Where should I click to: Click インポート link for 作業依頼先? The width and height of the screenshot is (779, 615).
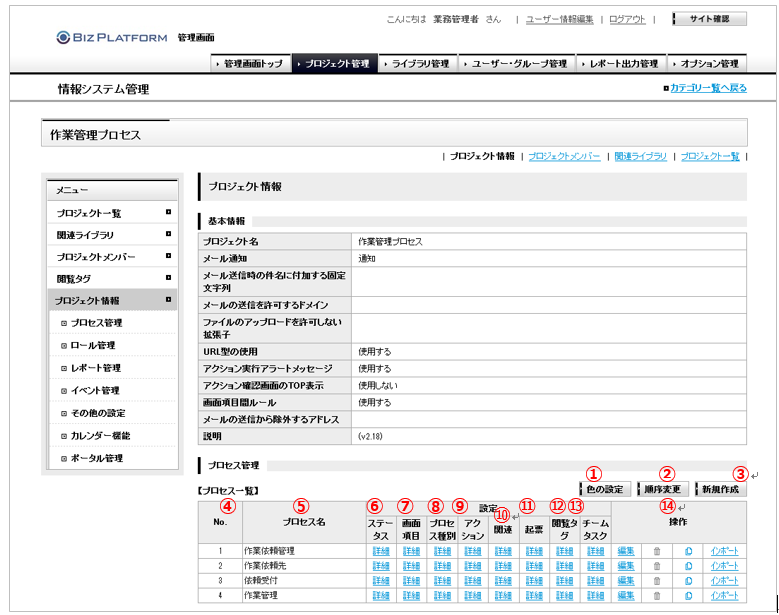[724, 566]
